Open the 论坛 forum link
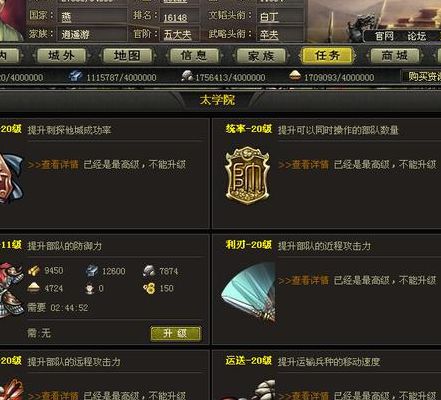 tap(417, 36)
